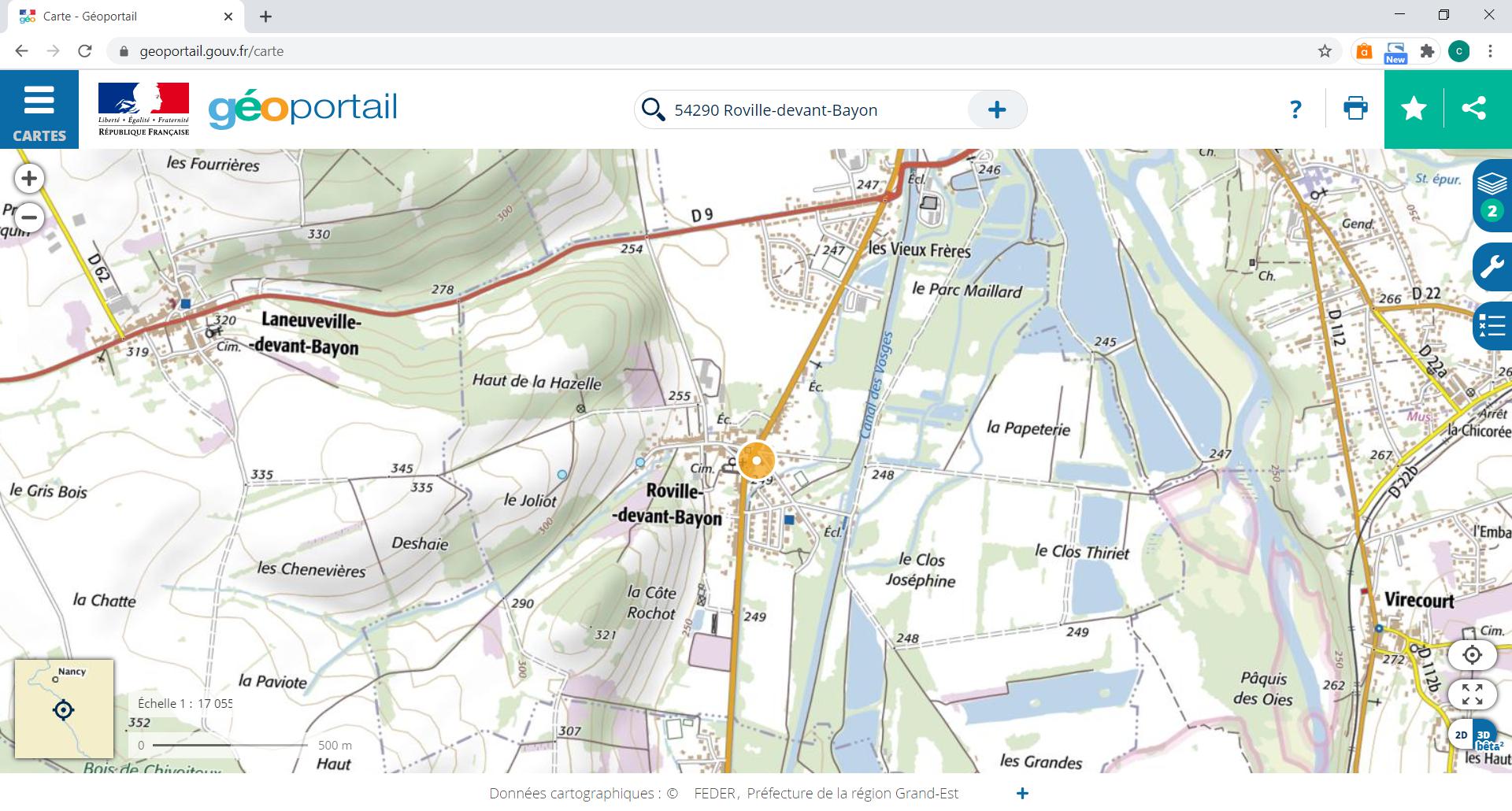
Task: Click Haut de la Hazelle label
Action: [537, 382]
